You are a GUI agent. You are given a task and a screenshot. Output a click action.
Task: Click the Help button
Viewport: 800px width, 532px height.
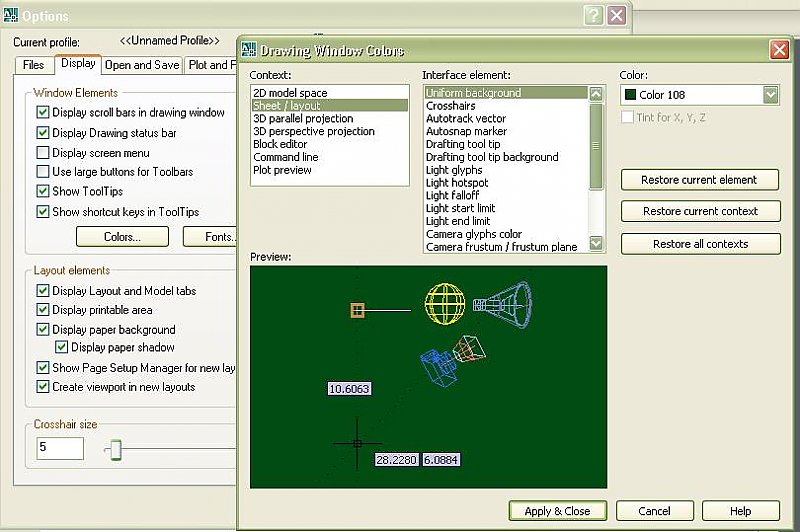click(741, 511)
